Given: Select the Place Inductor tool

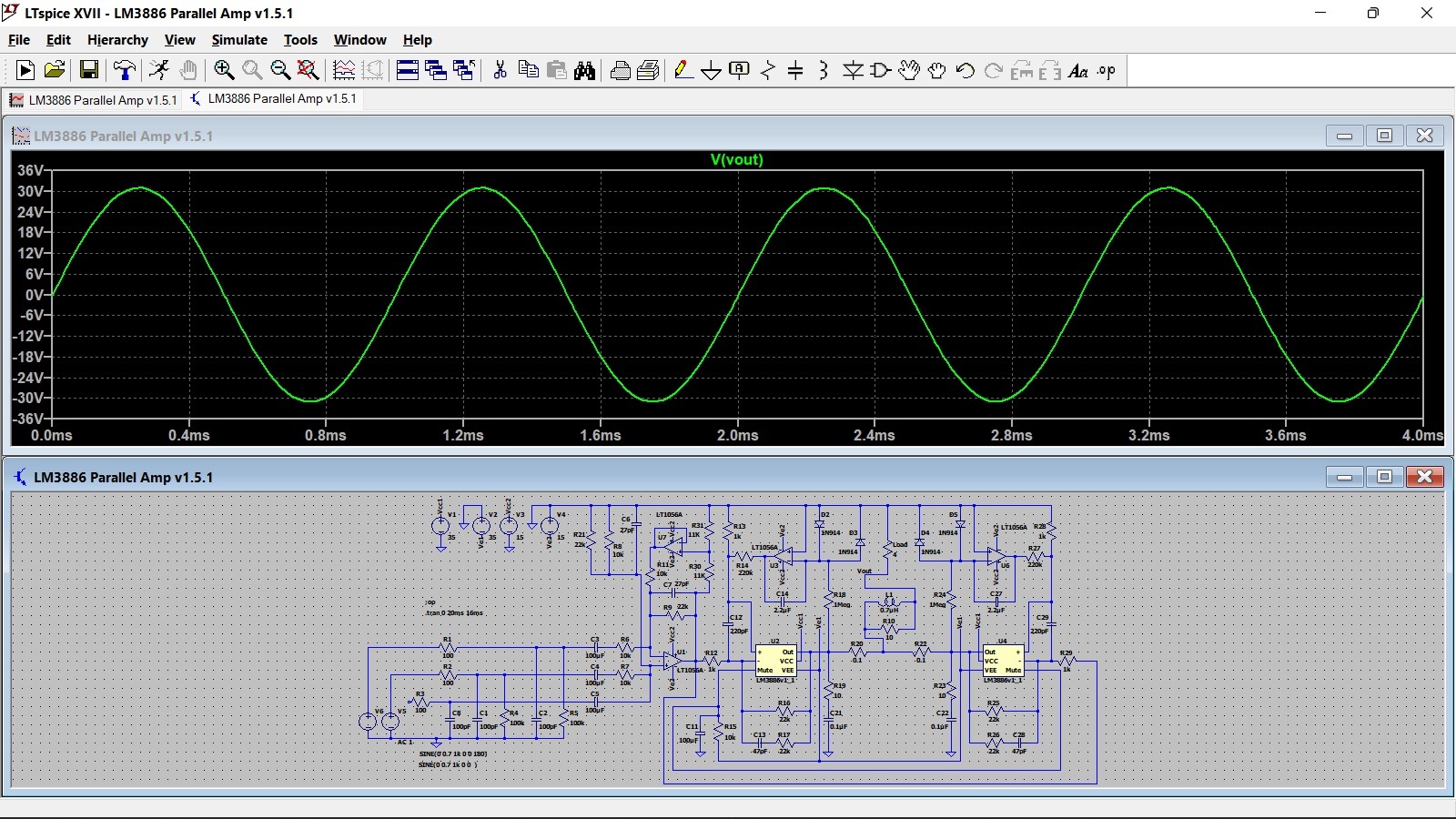Looking at the screenshot, I should [x=824, y=70].
